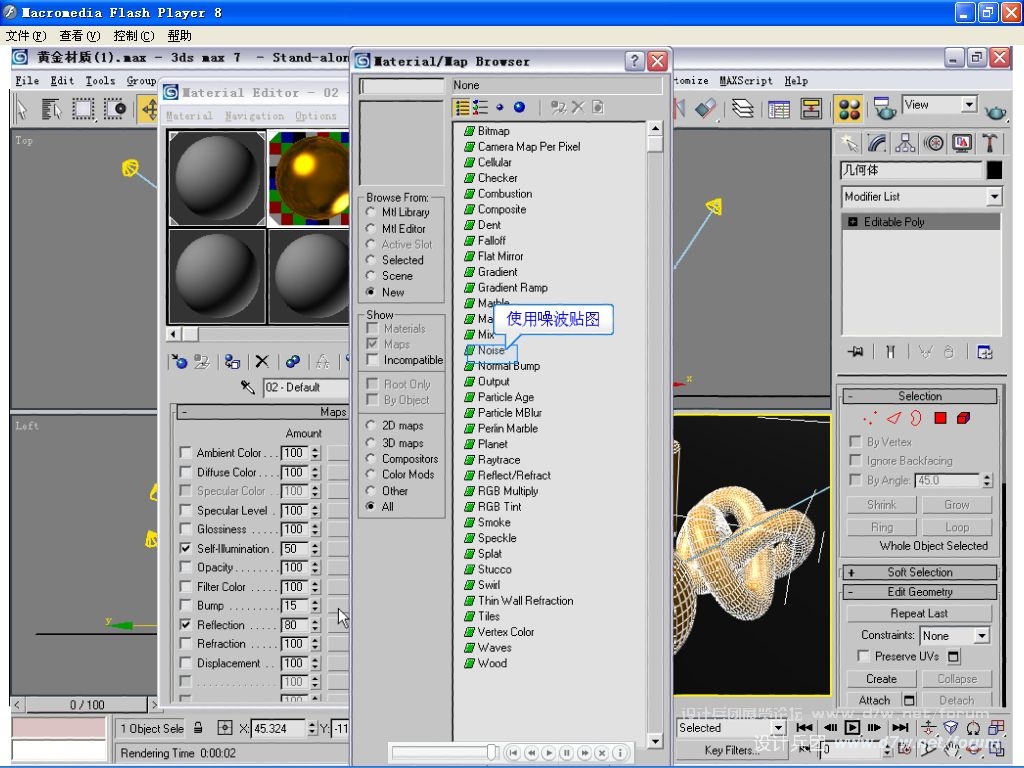This screenshot has height=768, width=1024.
Task: Choose View Large Icons sphere in browser
Action: coord(519,108)
